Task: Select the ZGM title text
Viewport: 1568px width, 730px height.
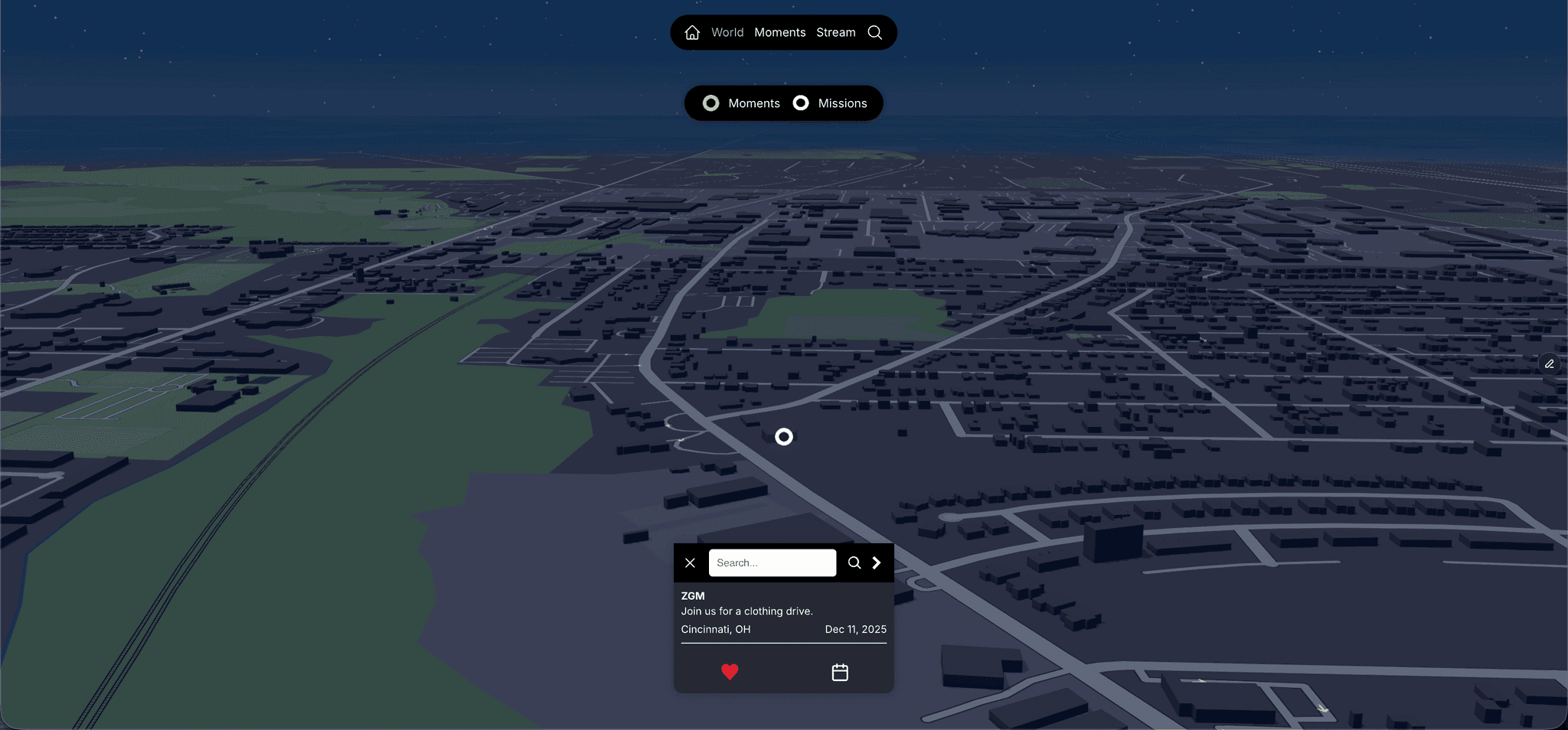Action: (693, 596)
